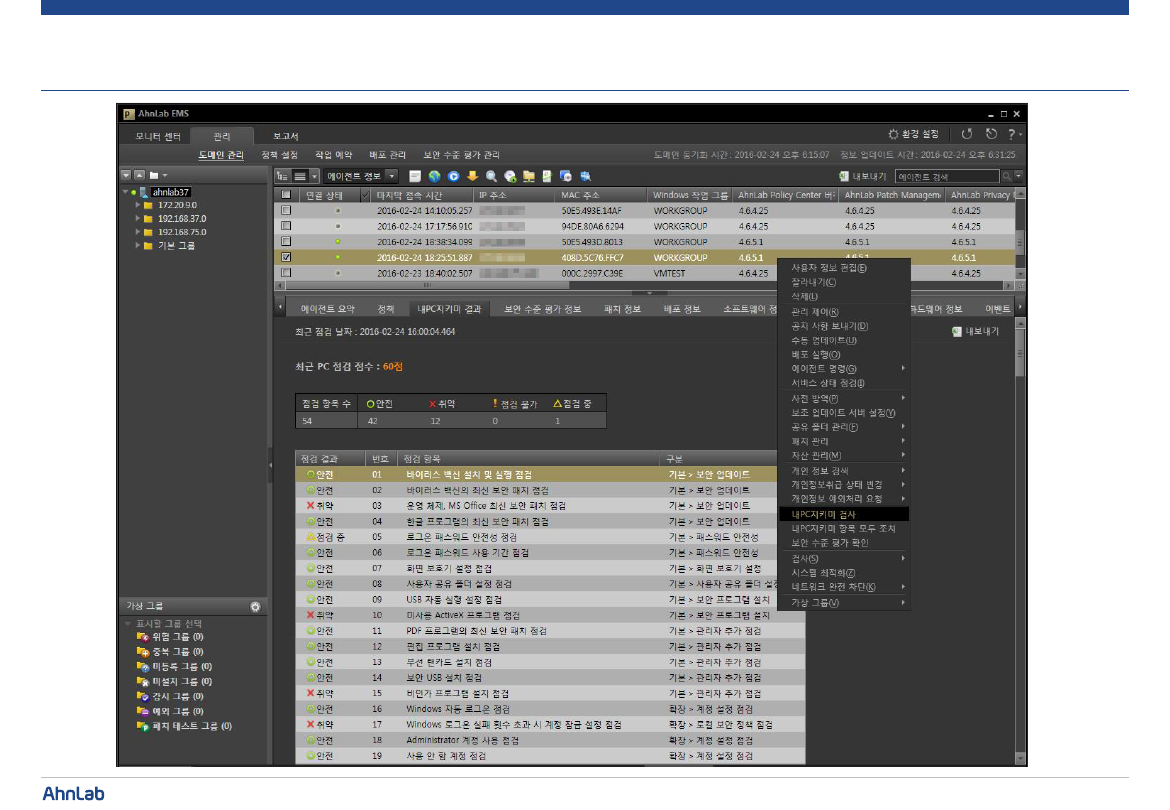Check the checkbox for VMTEST agent row

pyautogui.click(x=286, y=273)
